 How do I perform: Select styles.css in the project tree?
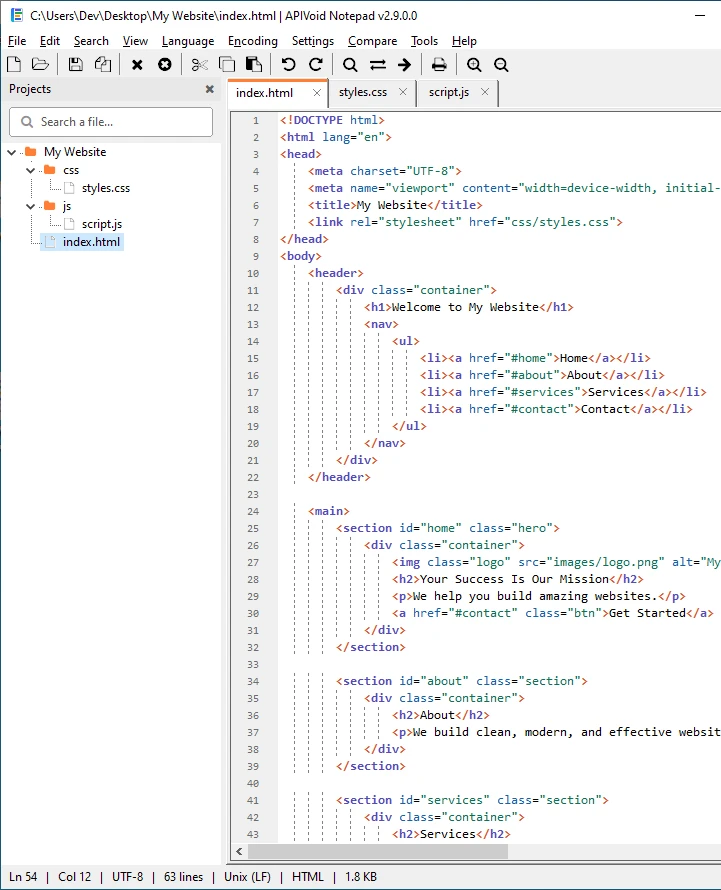tap(106, 188)
